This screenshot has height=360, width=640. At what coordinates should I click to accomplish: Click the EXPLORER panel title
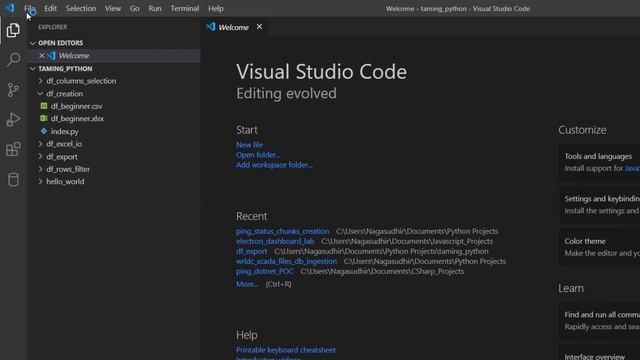[x=53, y=27]
